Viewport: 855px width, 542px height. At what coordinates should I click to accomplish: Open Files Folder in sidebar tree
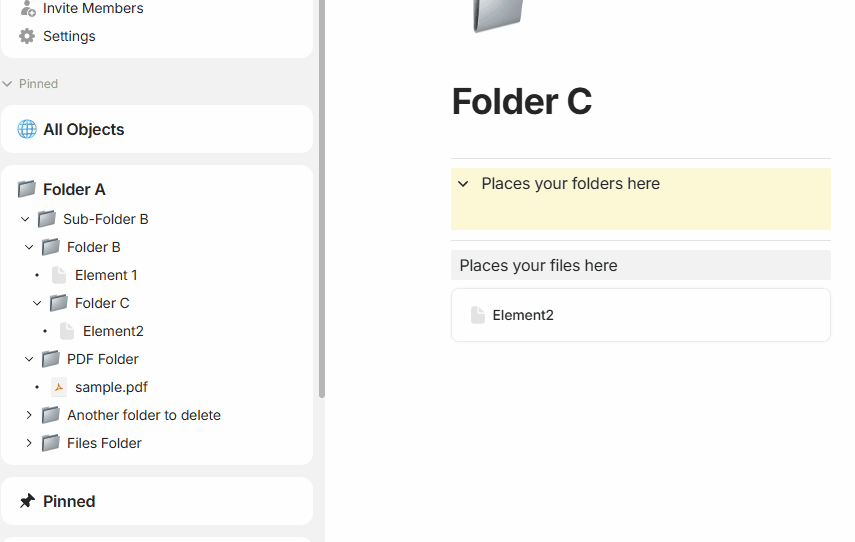pos(104,443)
